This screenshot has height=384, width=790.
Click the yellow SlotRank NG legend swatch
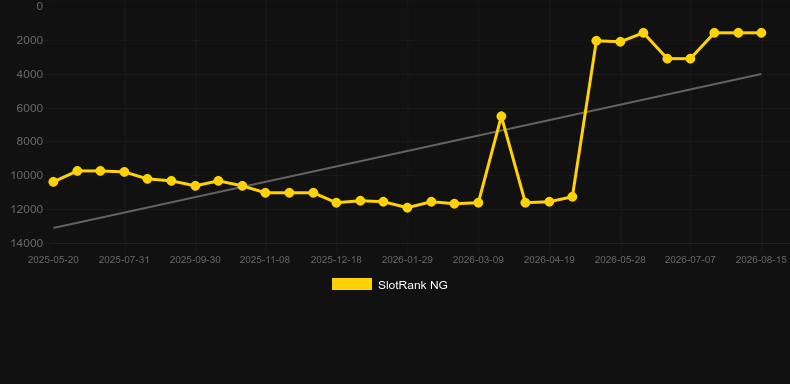(x=352, y=284)
